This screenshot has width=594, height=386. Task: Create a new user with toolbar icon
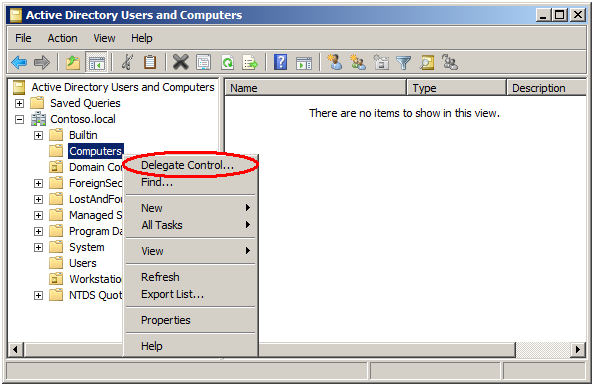pyautogui.click(x=335, y=62)
